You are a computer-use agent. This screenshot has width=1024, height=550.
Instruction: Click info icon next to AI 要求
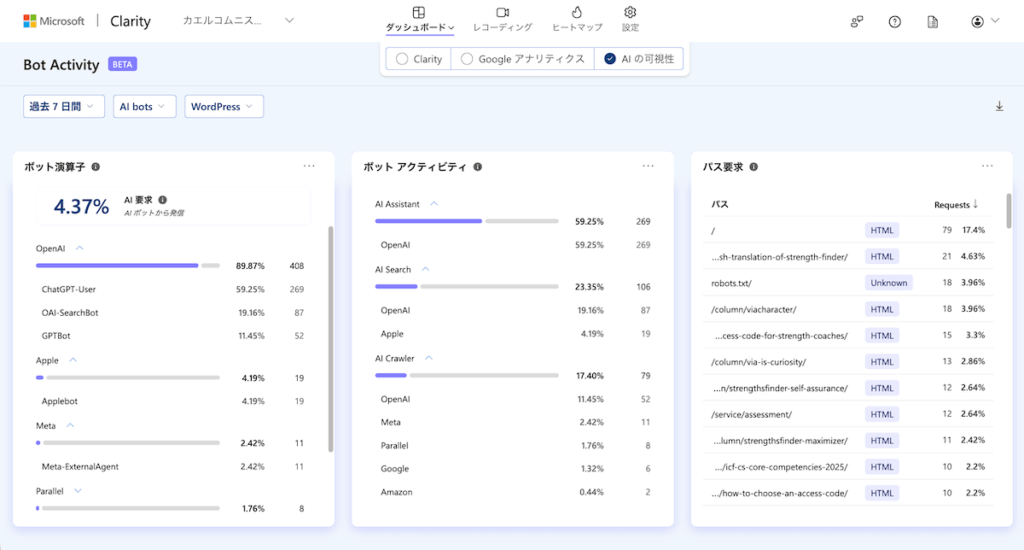pyautogui.click(x=163, y=200)
